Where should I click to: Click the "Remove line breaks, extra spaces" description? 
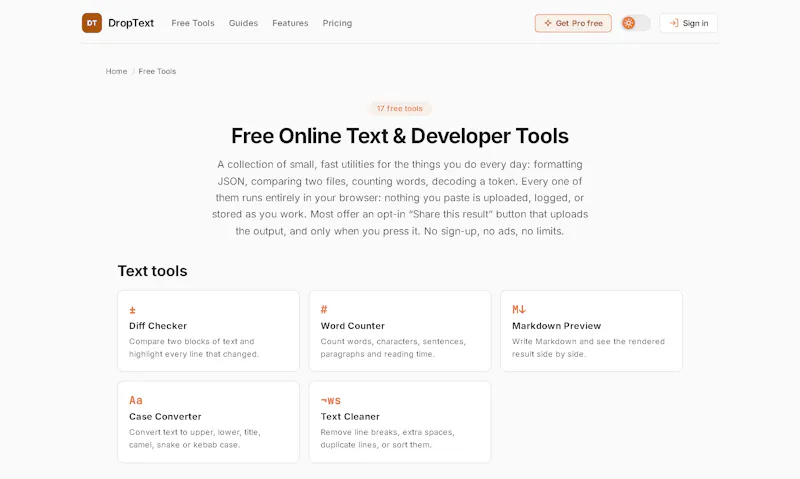pos(387,438)
